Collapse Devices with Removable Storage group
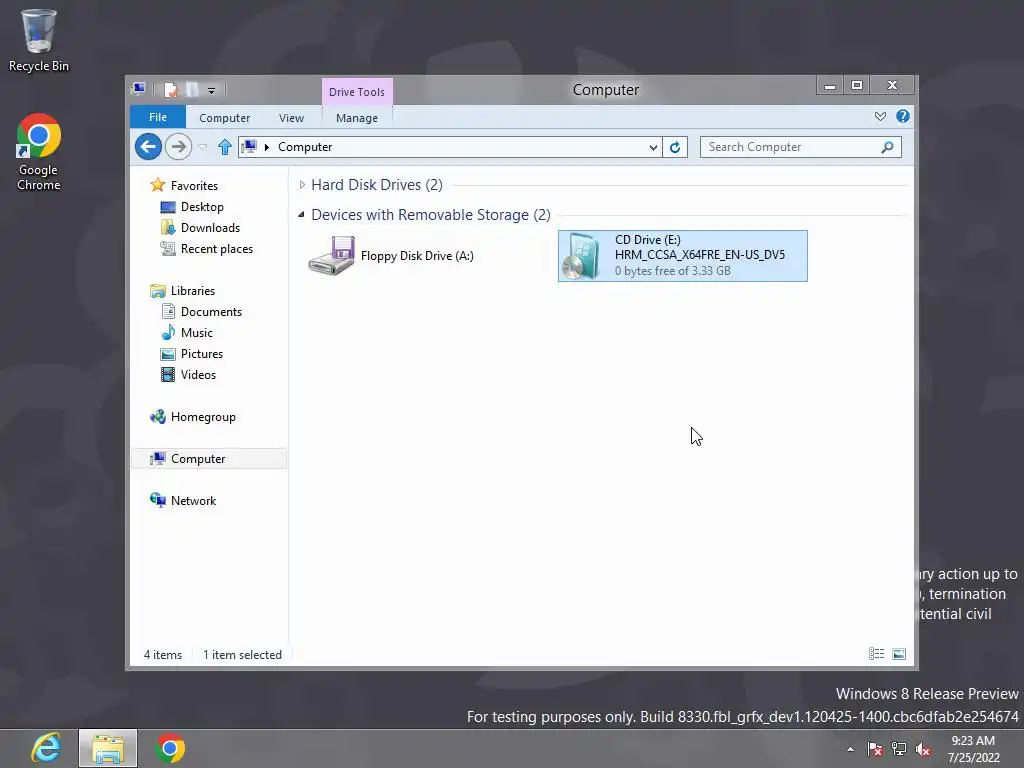 click(x=301, y=214)
